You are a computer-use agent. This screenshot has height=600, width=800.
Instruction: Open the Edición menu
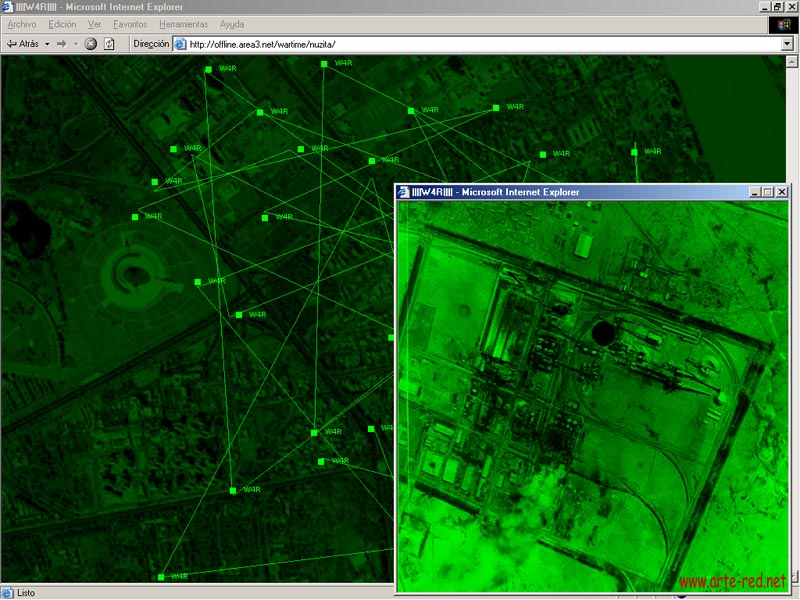(62, 24)
